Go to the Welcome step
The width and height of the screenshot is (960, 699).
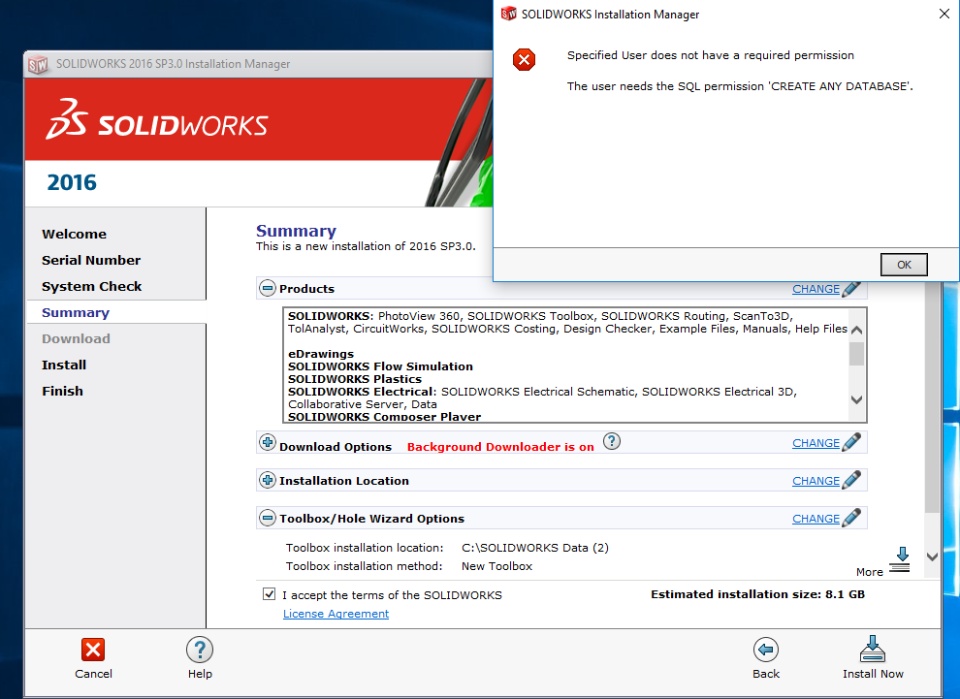pyautogui.click(x=74, y=234)
